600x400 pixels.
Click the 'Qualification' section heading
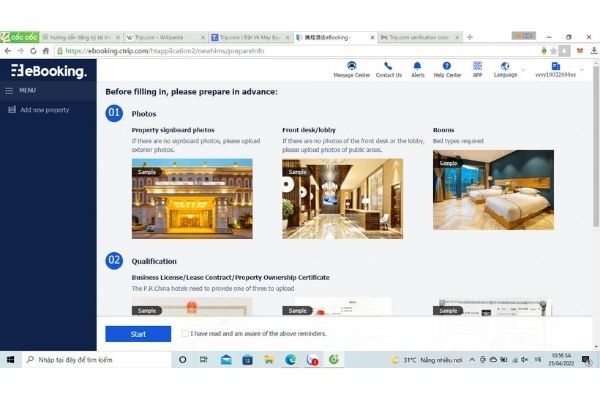click(154, 261)
